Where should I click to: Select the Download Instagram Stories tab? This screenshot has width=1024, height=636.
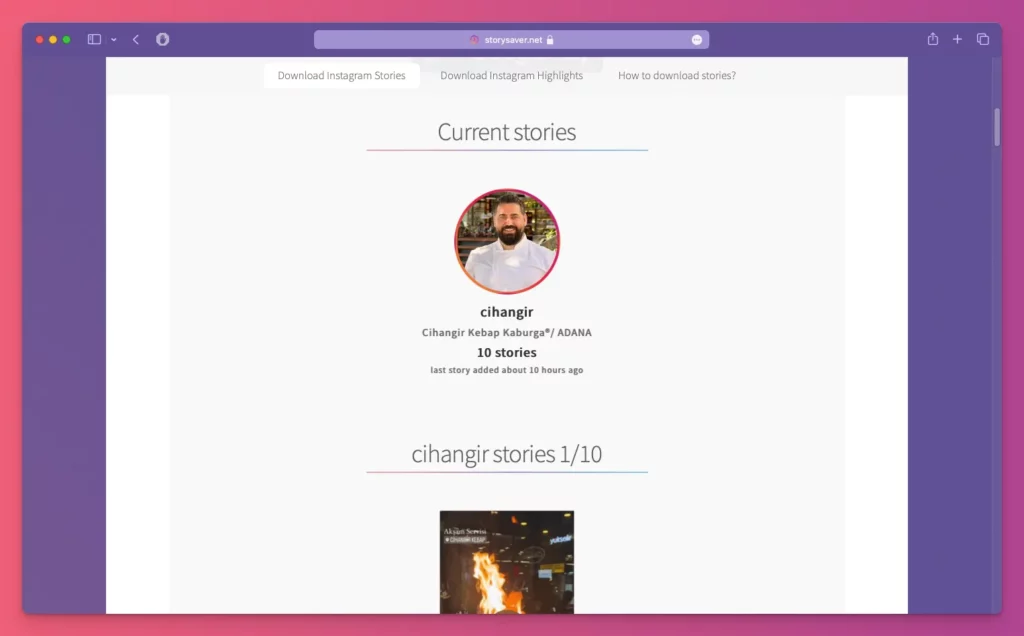tap(342, 76)
